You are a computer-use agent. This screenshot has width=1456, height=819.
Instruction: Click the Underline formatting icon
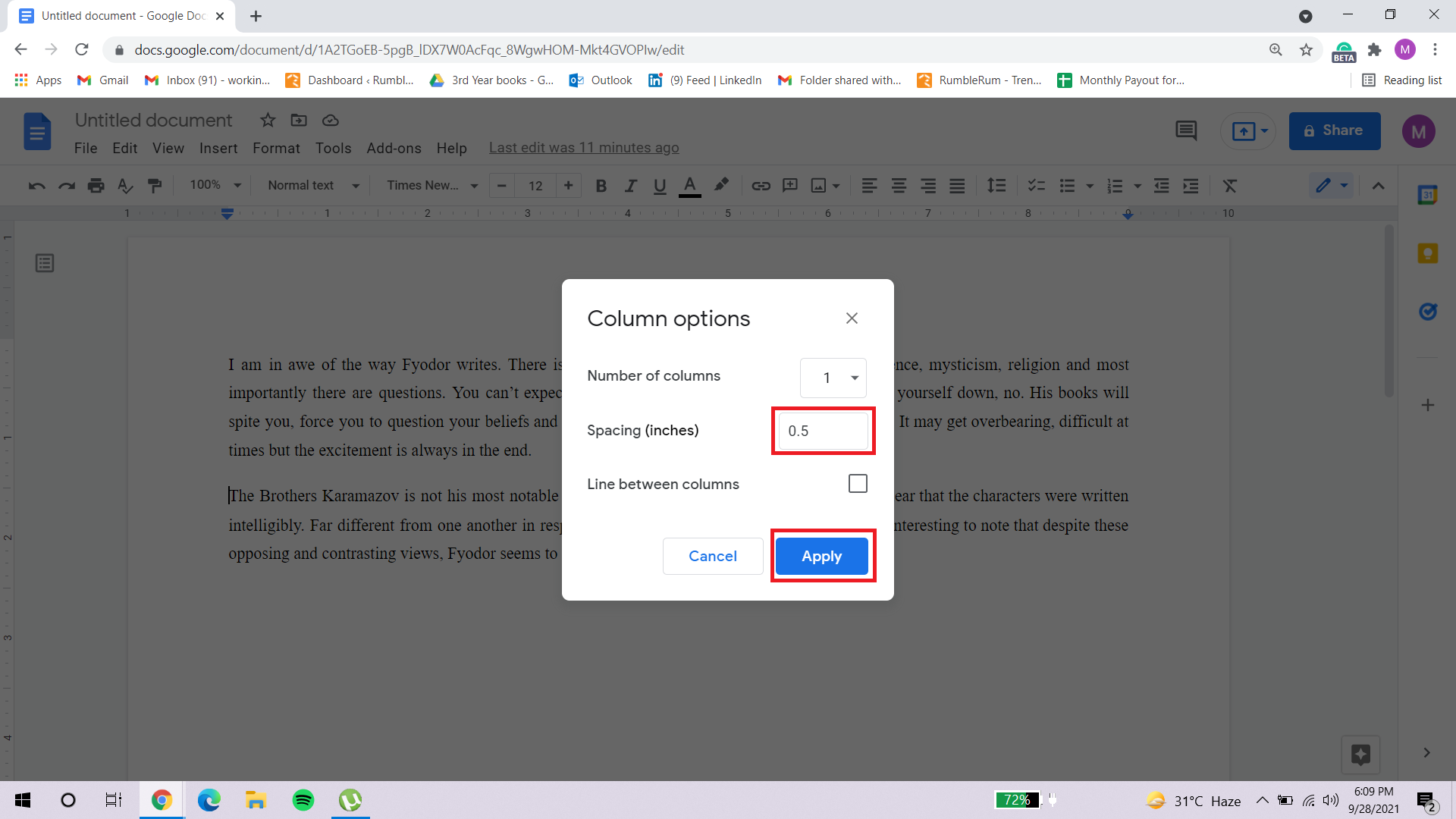point(659,185)
